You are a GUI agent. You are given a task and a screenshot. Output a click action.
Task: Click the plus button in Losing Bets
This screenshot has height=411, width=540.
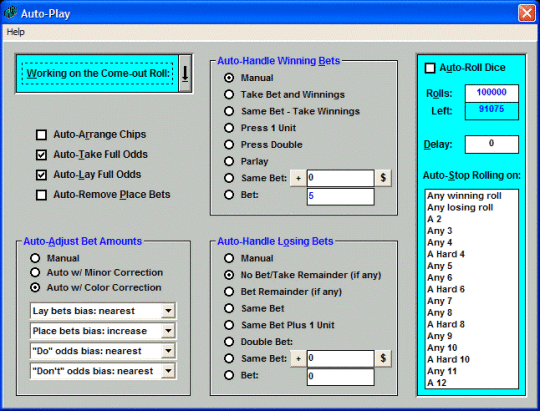pos(298,359)
